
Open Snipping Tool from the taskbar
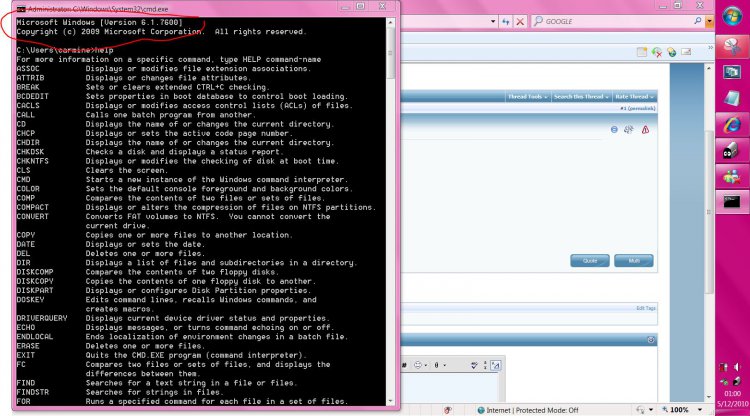(732, 47)
